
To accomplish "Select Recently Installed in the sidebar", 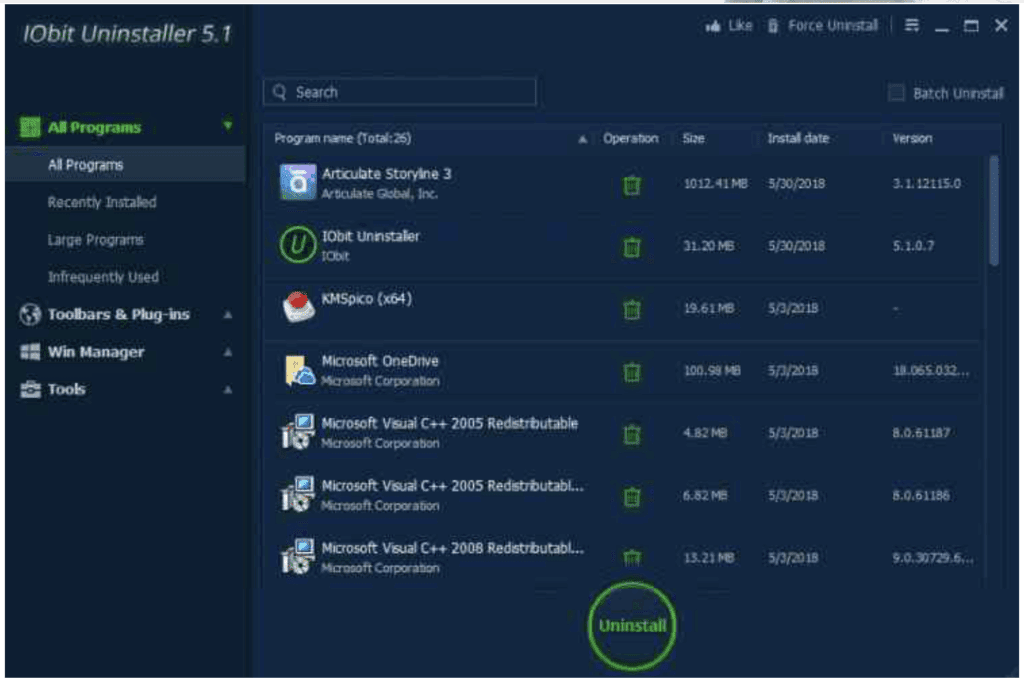I will click(x=102, y=202).
